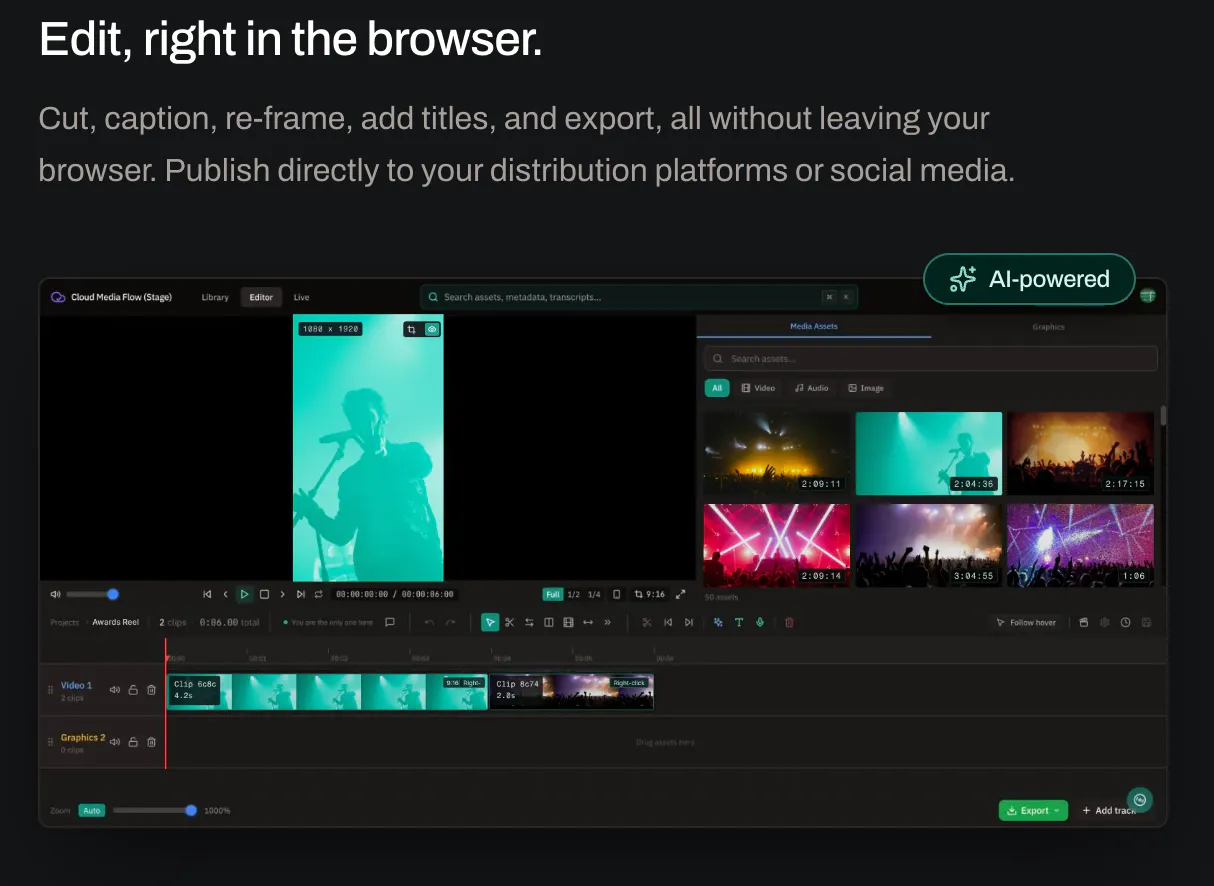The height and width of the screenshot is (886, 1214).
Task: Select the crop icon on the preview
Action: pyautogui.click(x=413, y=329)
